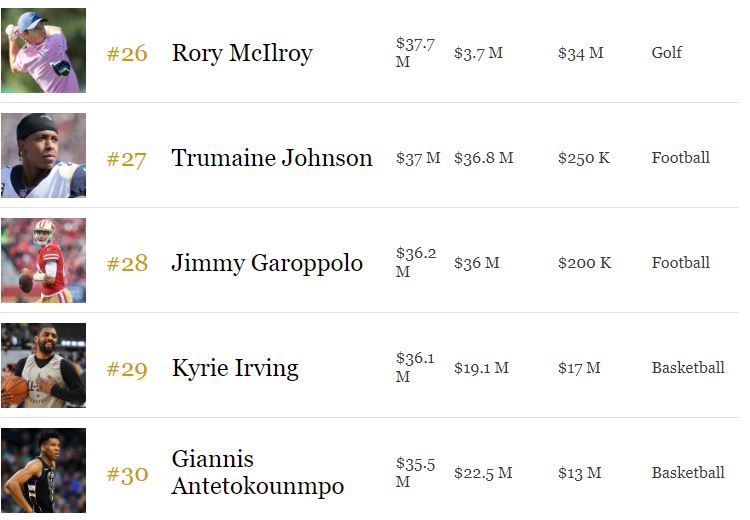Select the #29 rank number
This screenshot has width=750, height=520.
coord(127,369)
